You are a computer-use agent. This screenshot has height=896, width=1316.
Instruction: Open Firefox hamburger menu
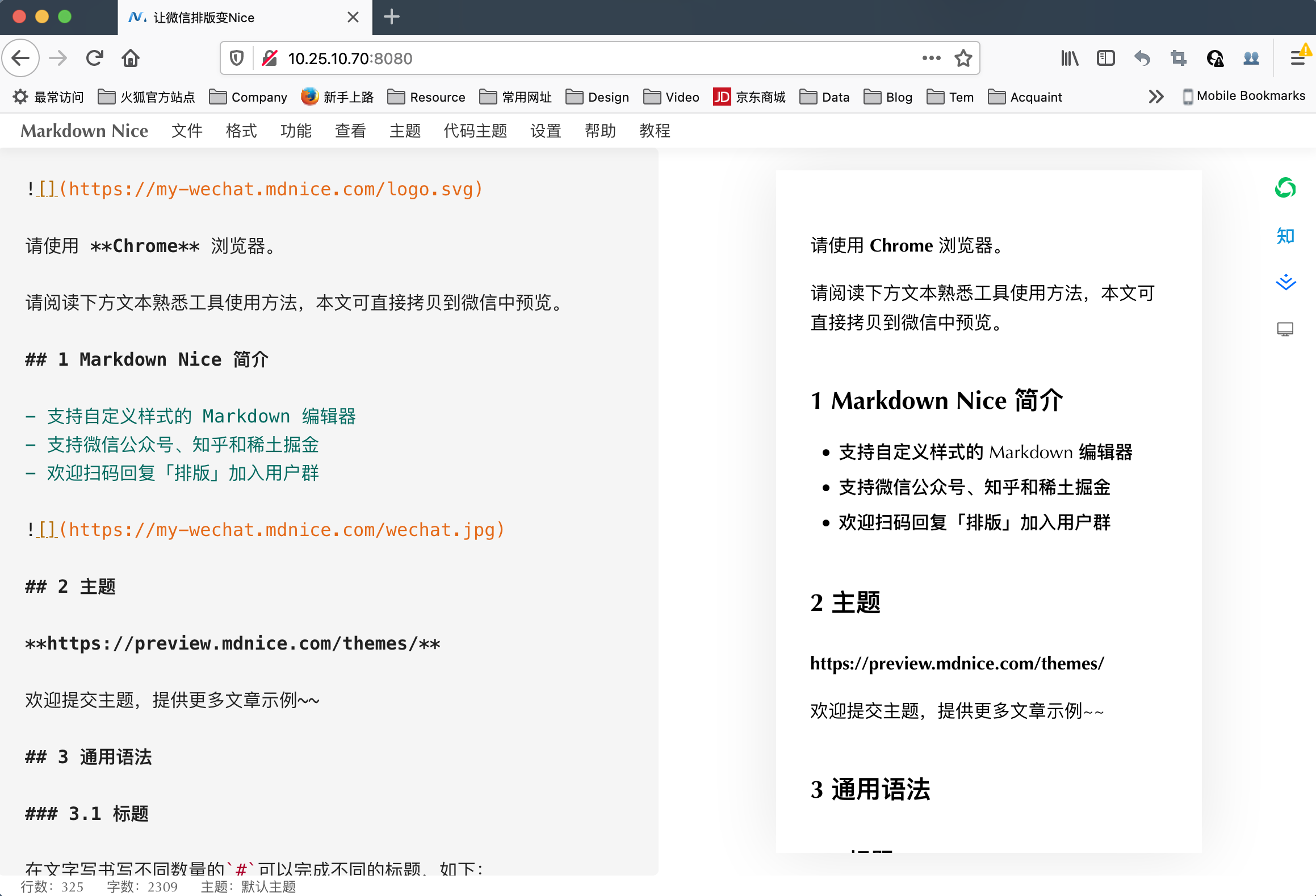tap(1298, 58)
